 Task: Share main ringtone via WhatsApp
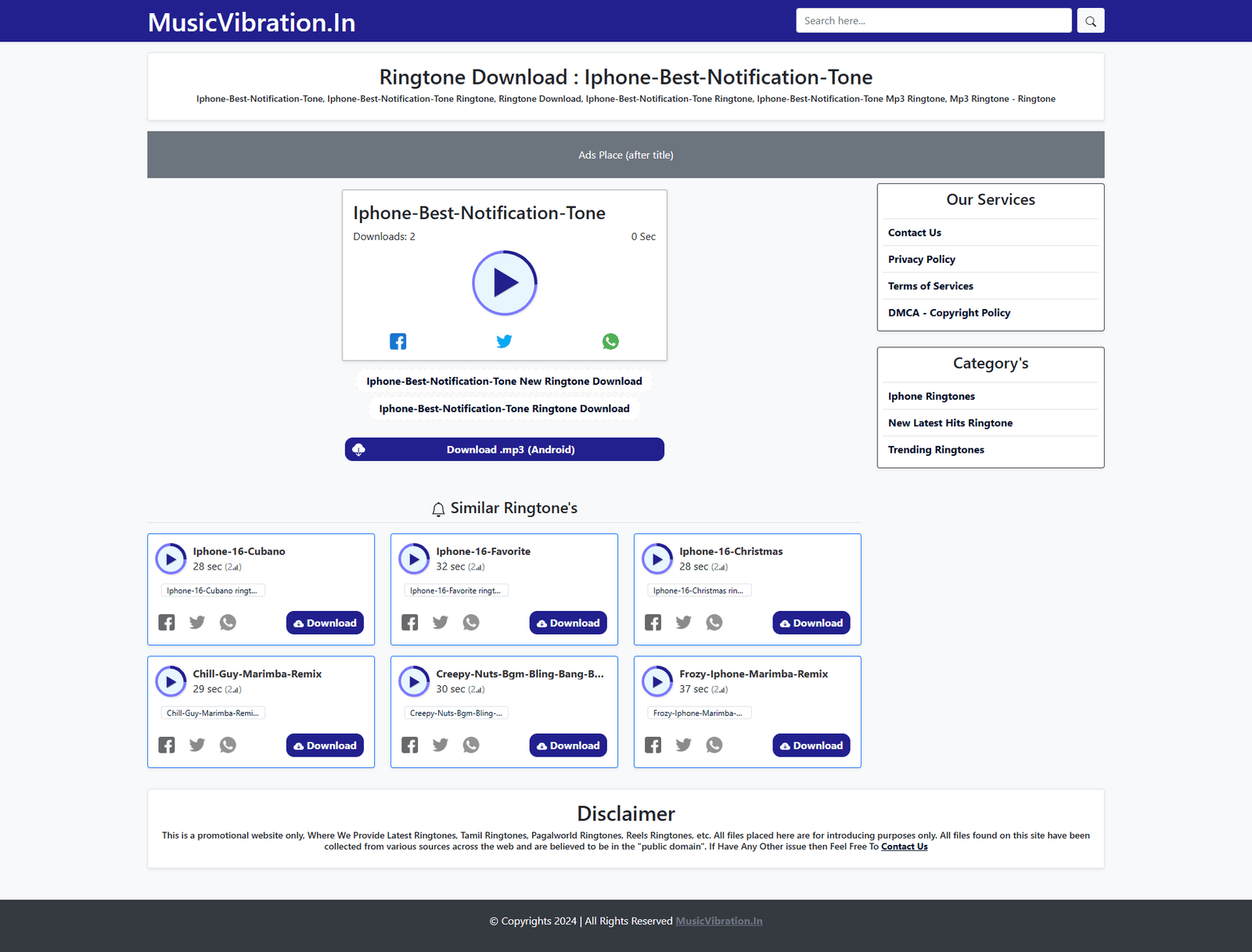pos(610,342)
